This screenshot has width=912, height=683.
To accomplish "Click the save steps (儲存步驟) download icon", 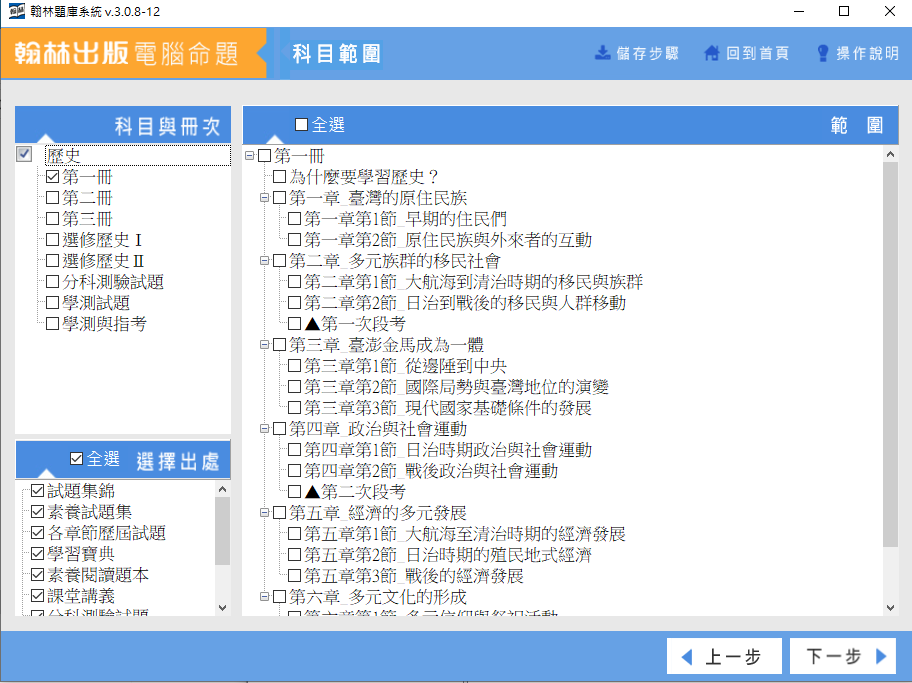I will (602, 53).
